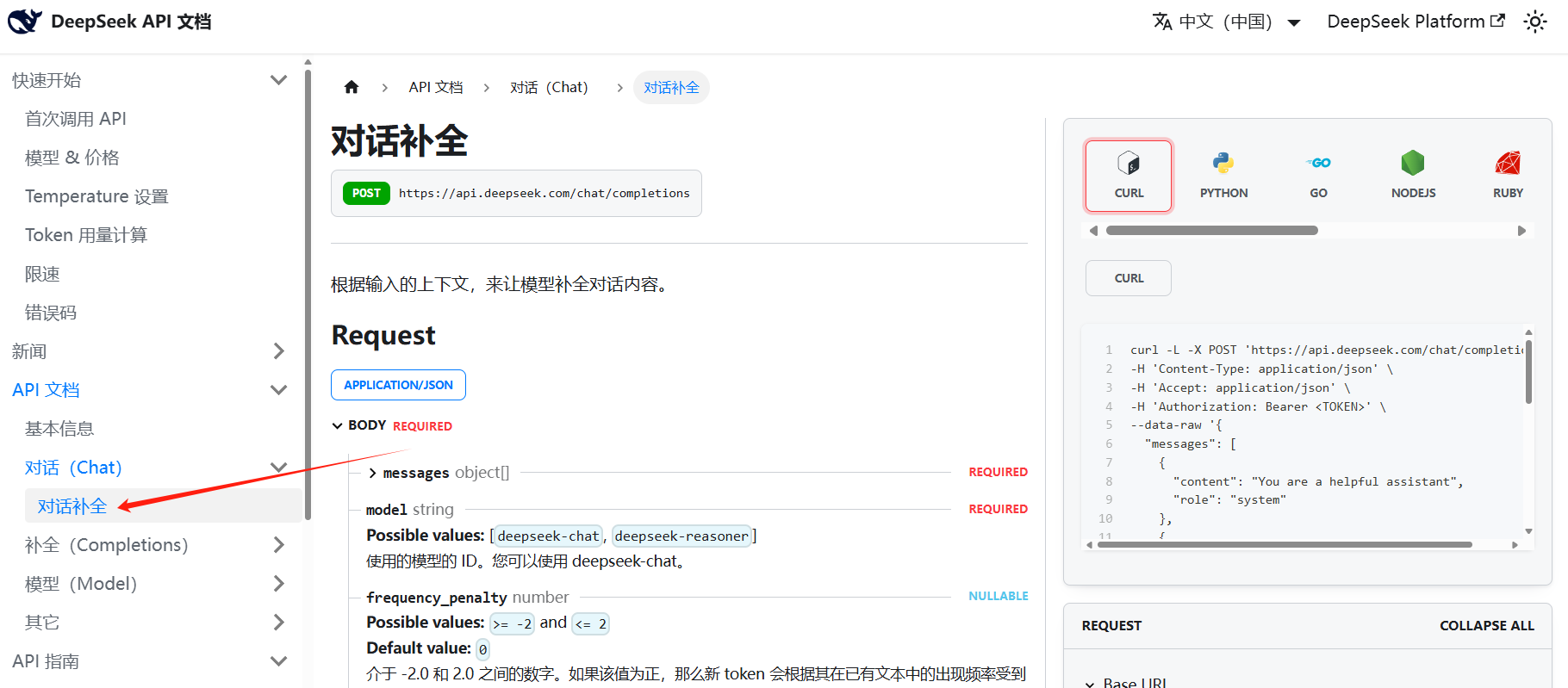Open 错误码 in the sidebar
Image resolution: width=1568 pixels, height=688 pixels.
click(x=51, y=313)
